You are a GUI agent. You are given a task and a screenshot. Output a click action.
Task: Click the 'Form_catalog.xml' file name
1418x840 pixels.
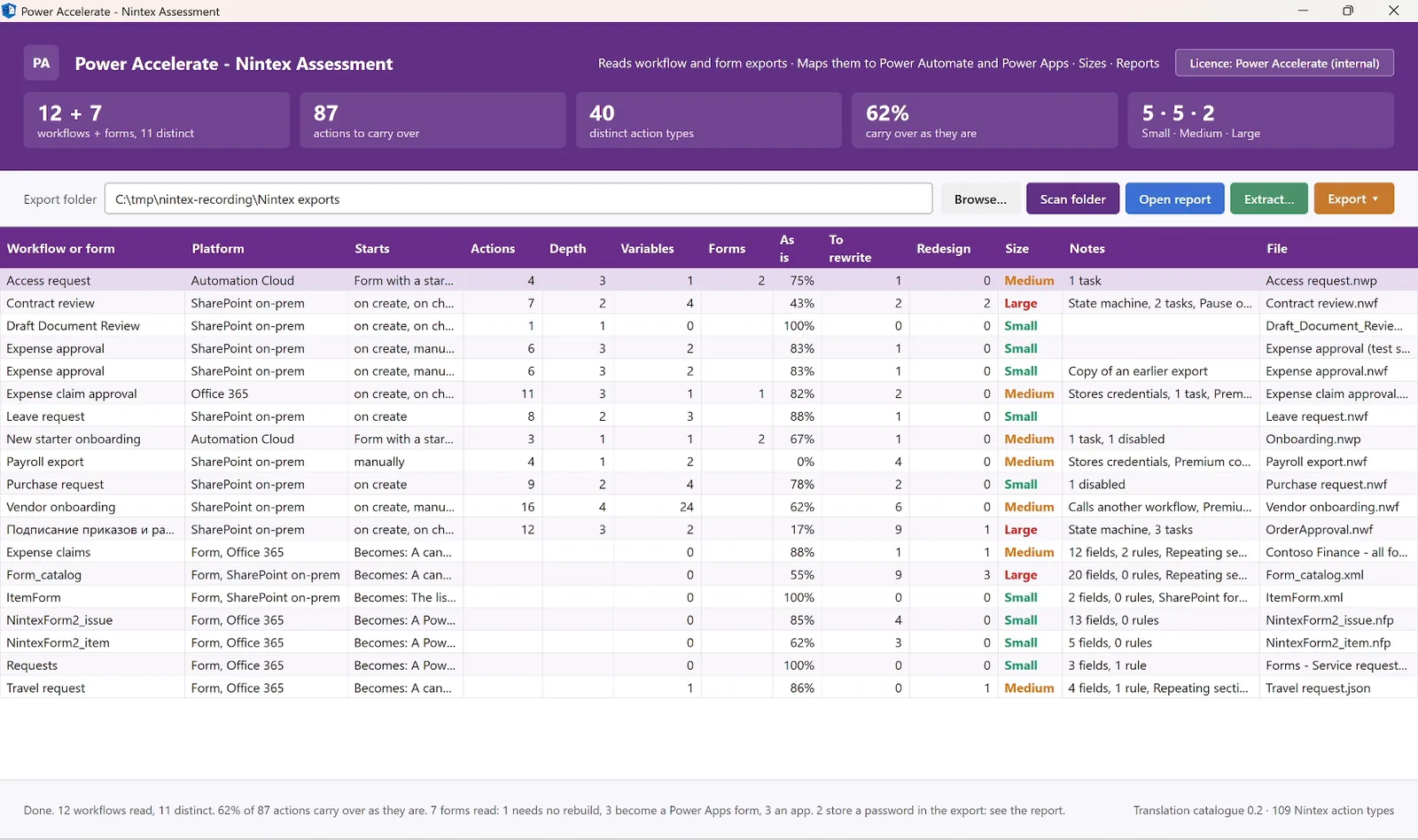click(x=1315, y=574)
